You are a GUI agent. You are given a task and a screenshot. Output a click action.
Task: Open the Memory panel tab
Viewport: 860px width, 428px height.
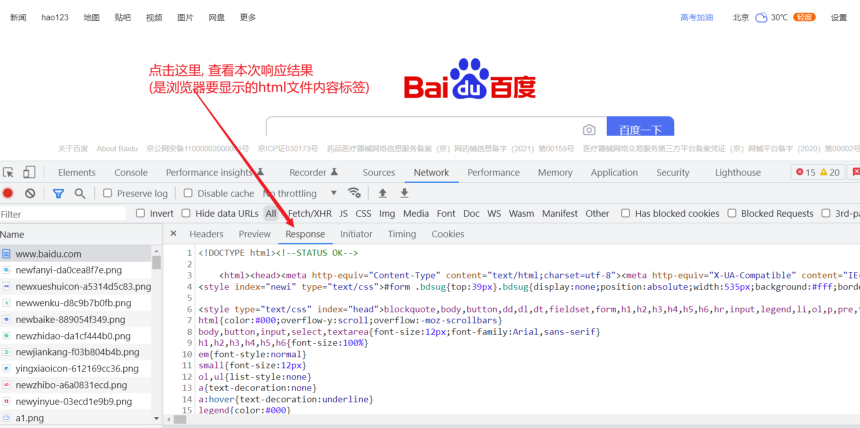click(555, 172)
